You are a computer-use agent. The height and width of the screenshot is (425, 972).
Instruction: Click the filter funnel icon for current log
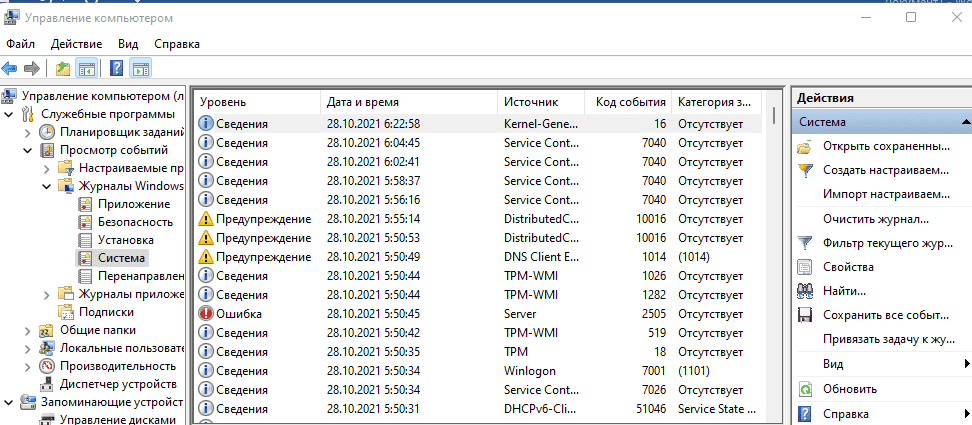tap(805, 243)
